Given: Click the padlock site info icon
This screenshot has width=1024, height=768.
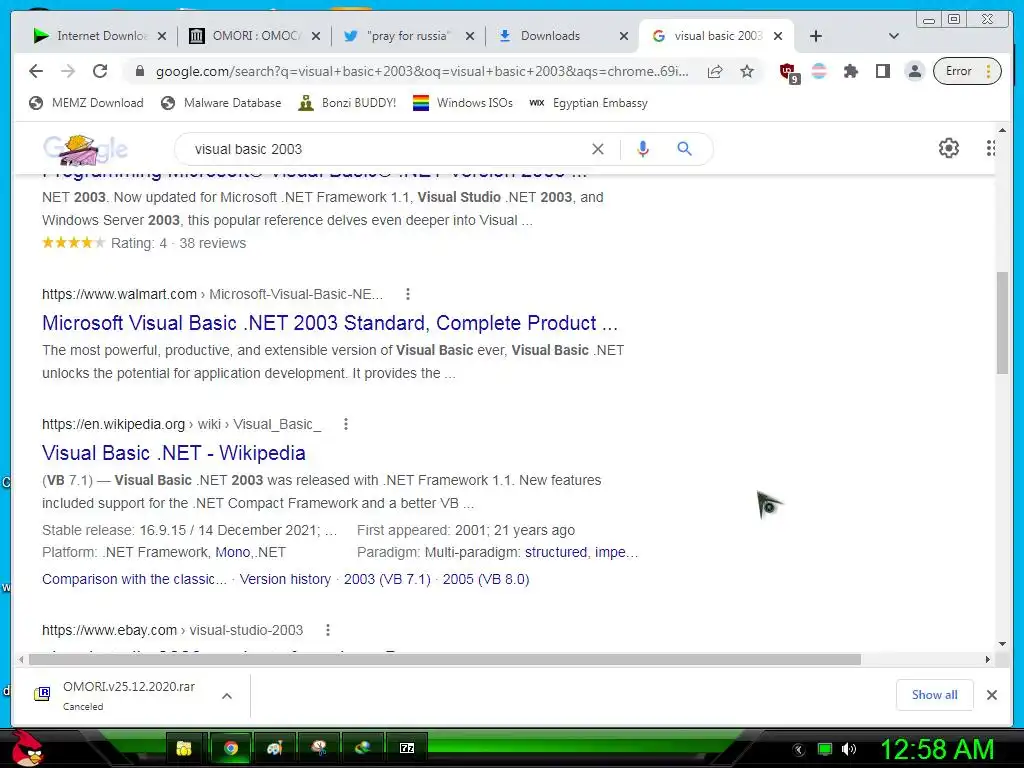Looking at the screenshot, I should [x=139, y=71].
